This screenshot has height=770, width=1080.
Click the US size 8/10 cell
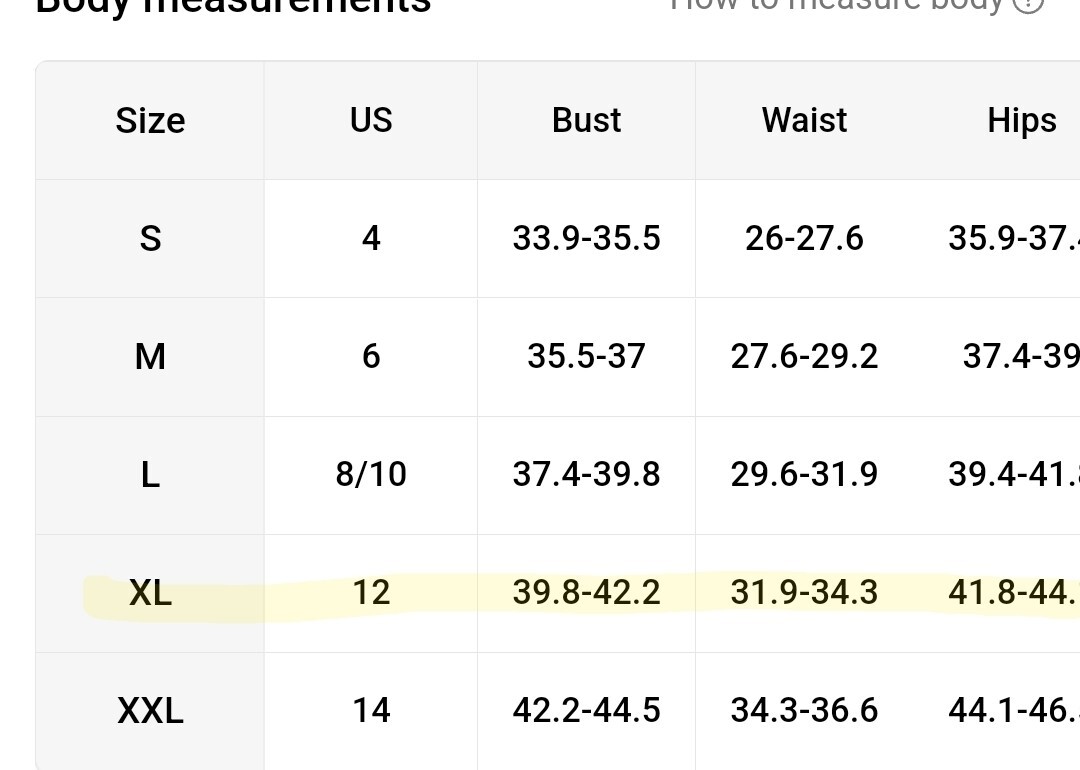pos(371,474)
